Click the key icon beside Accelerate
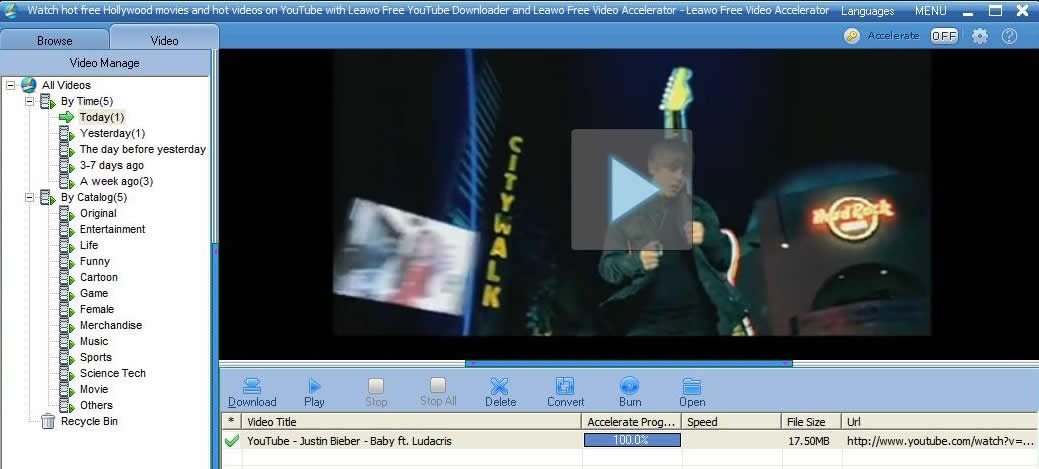This screenshot has width=1039, height=469. pyautogui.click(x=852, y=36)
